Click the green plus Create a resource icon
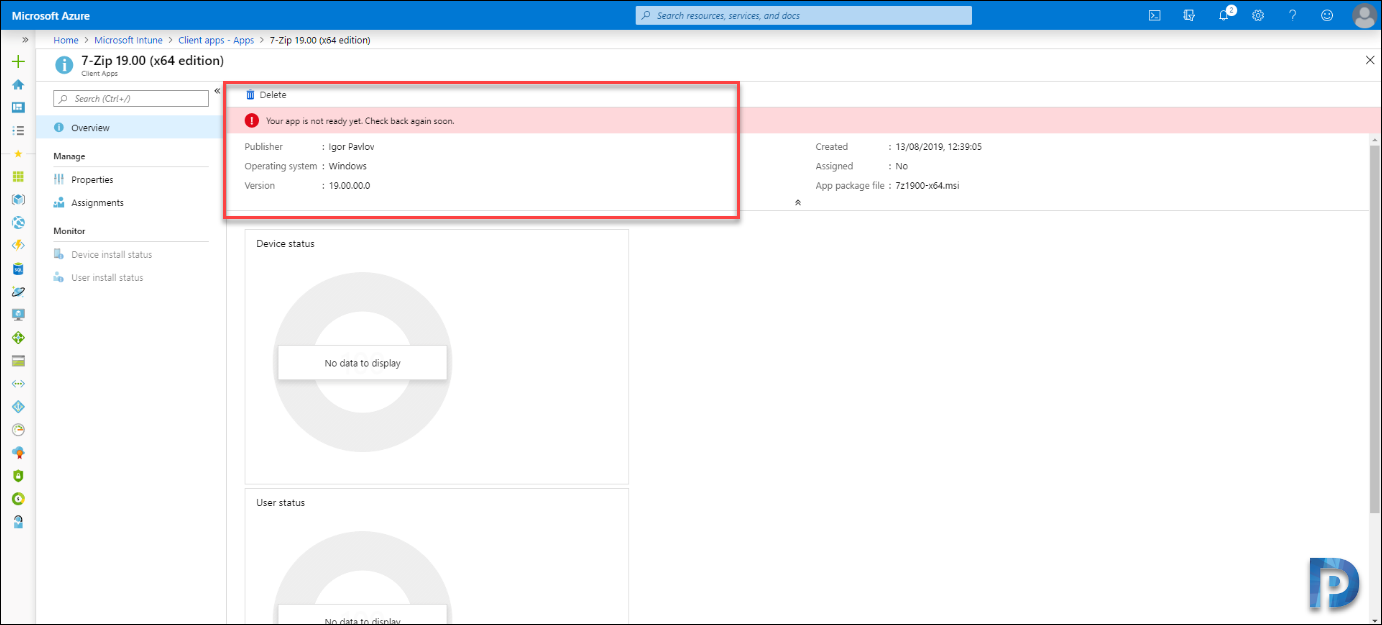The image size is (1382, 625). [x=18, y=62]
